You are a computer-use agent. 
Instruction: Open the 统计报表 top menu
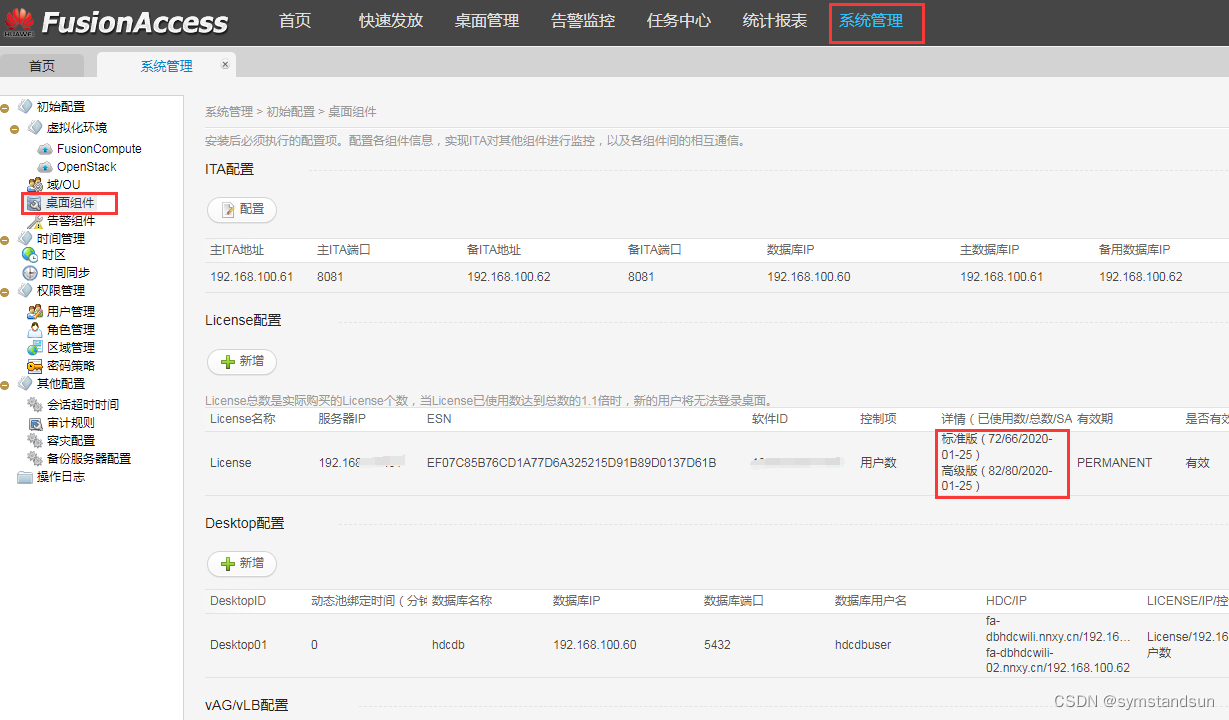click(775, 21)
